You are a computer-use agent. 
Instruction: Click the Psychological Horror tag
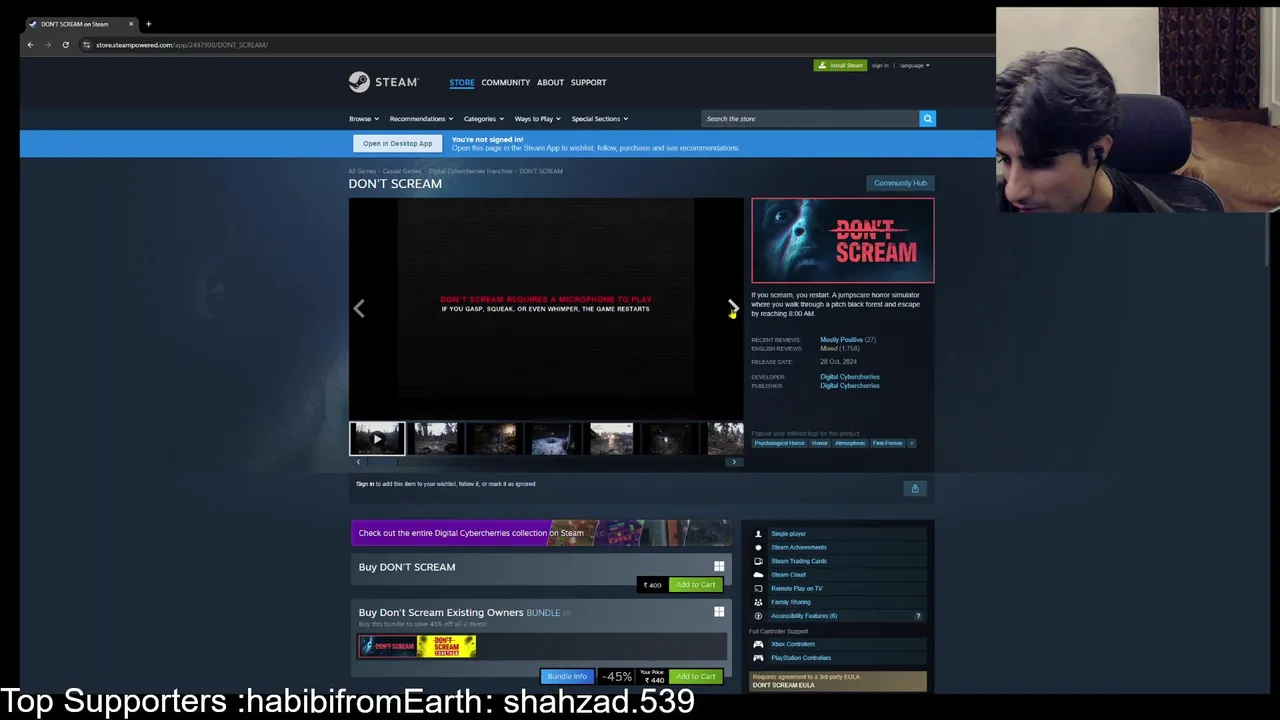[x=779, y=443]
